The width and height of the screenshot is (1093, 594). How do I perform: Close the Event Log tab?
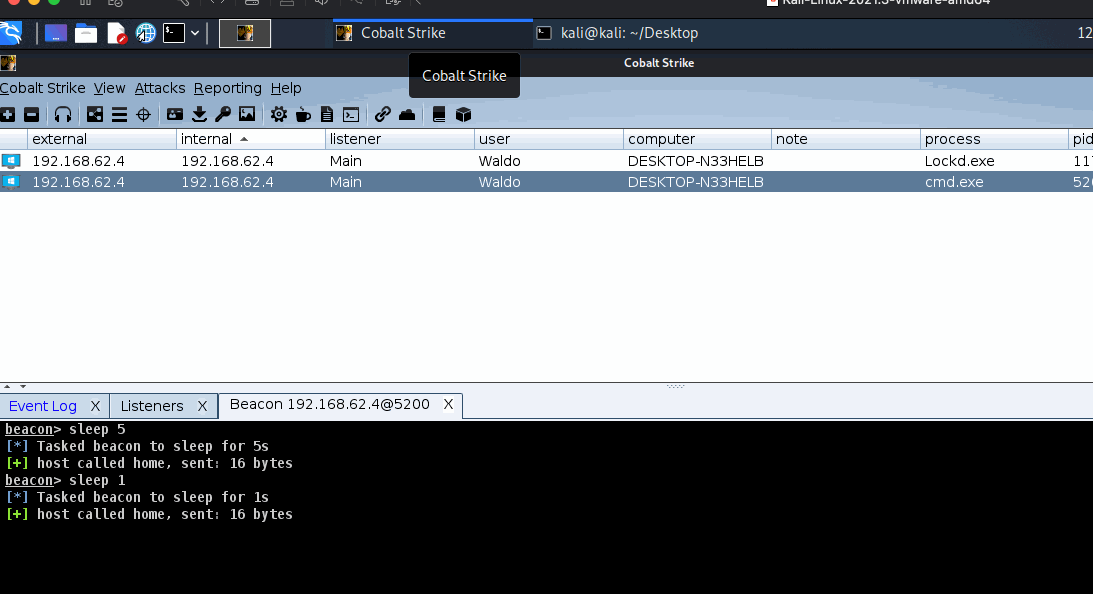coord(95,406)
